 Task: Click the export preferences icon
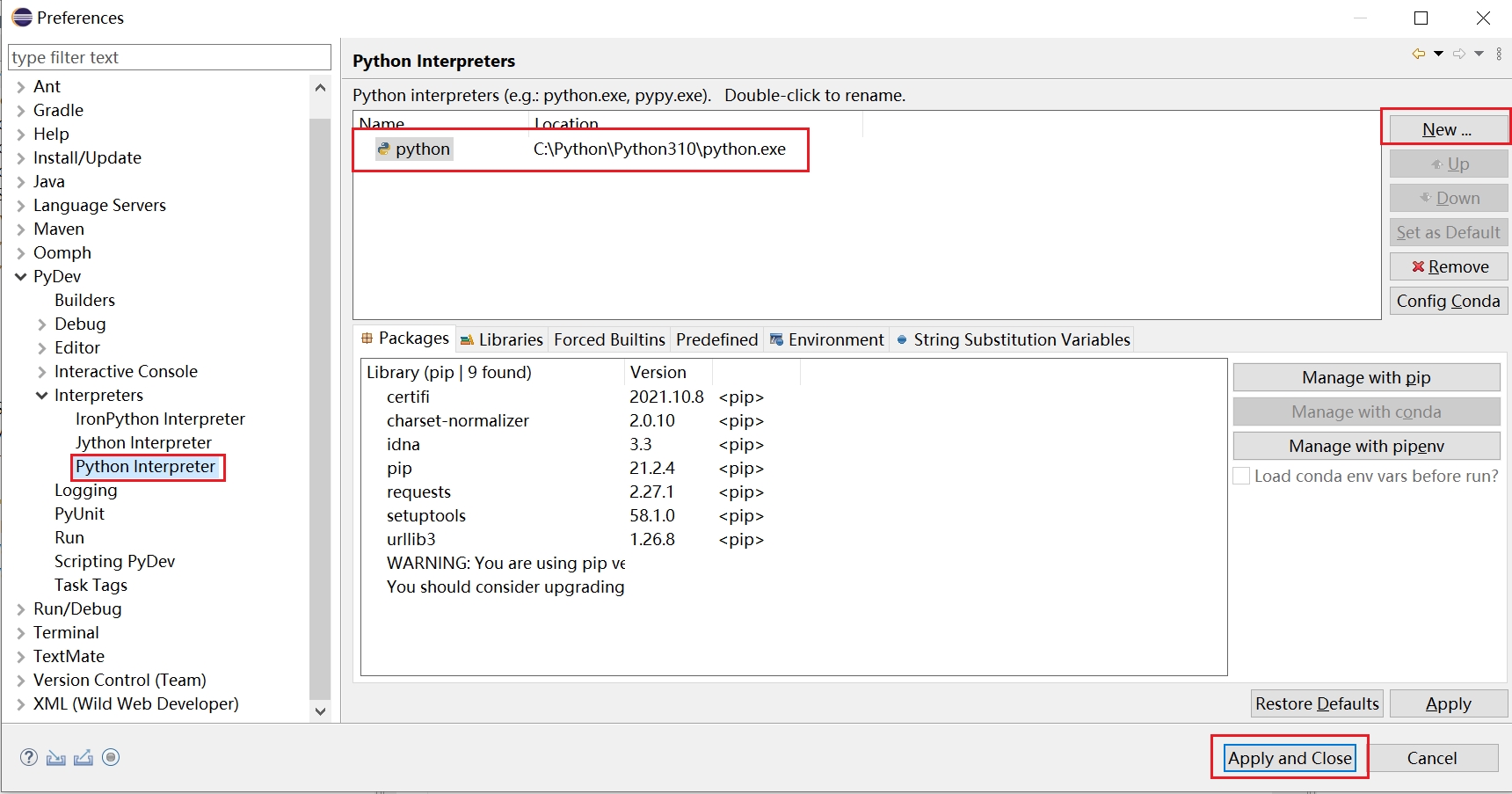point(84,757)
